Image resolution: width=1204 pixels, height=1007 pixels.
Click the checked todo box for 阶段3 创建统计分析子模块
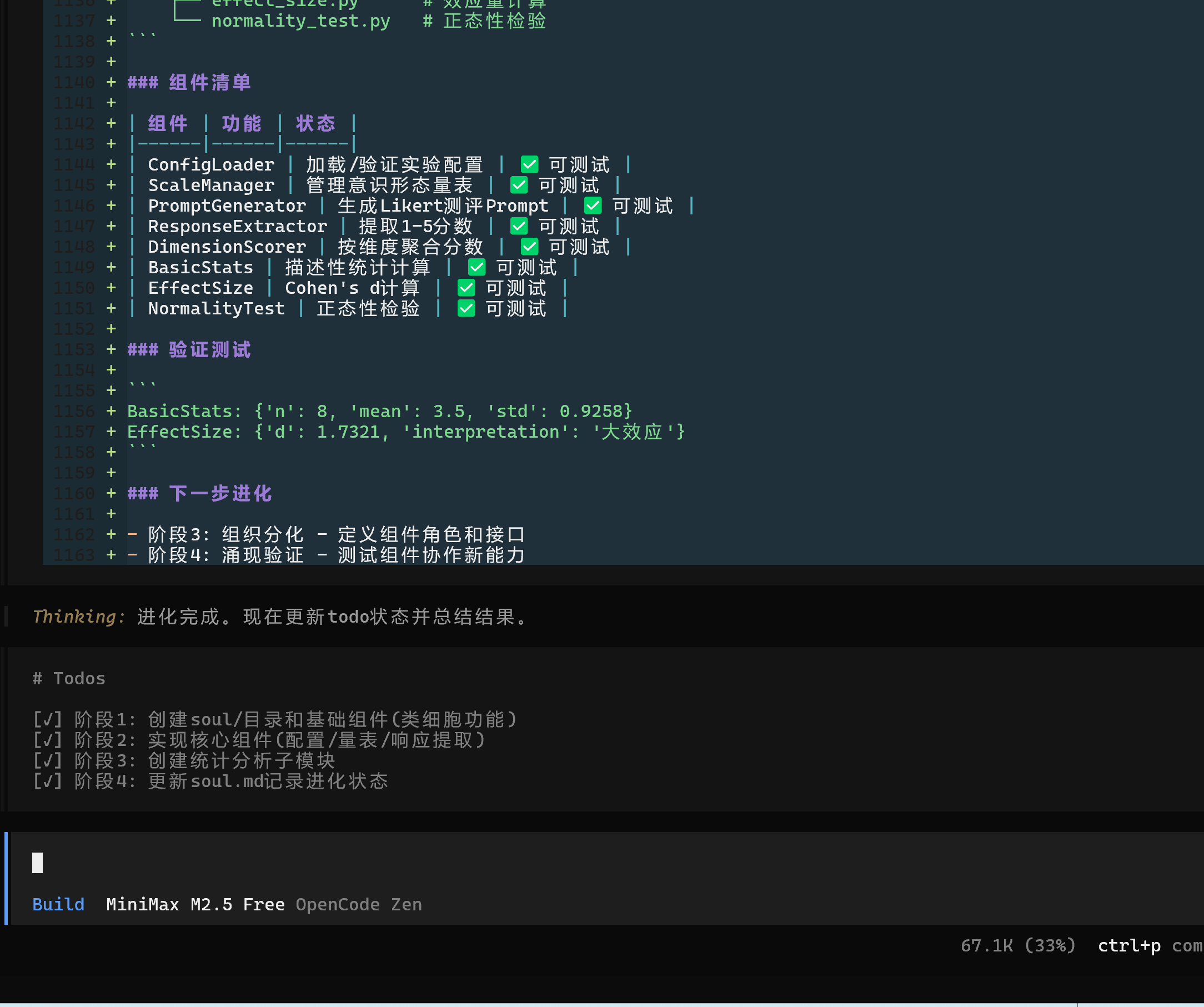click(48, 761)
